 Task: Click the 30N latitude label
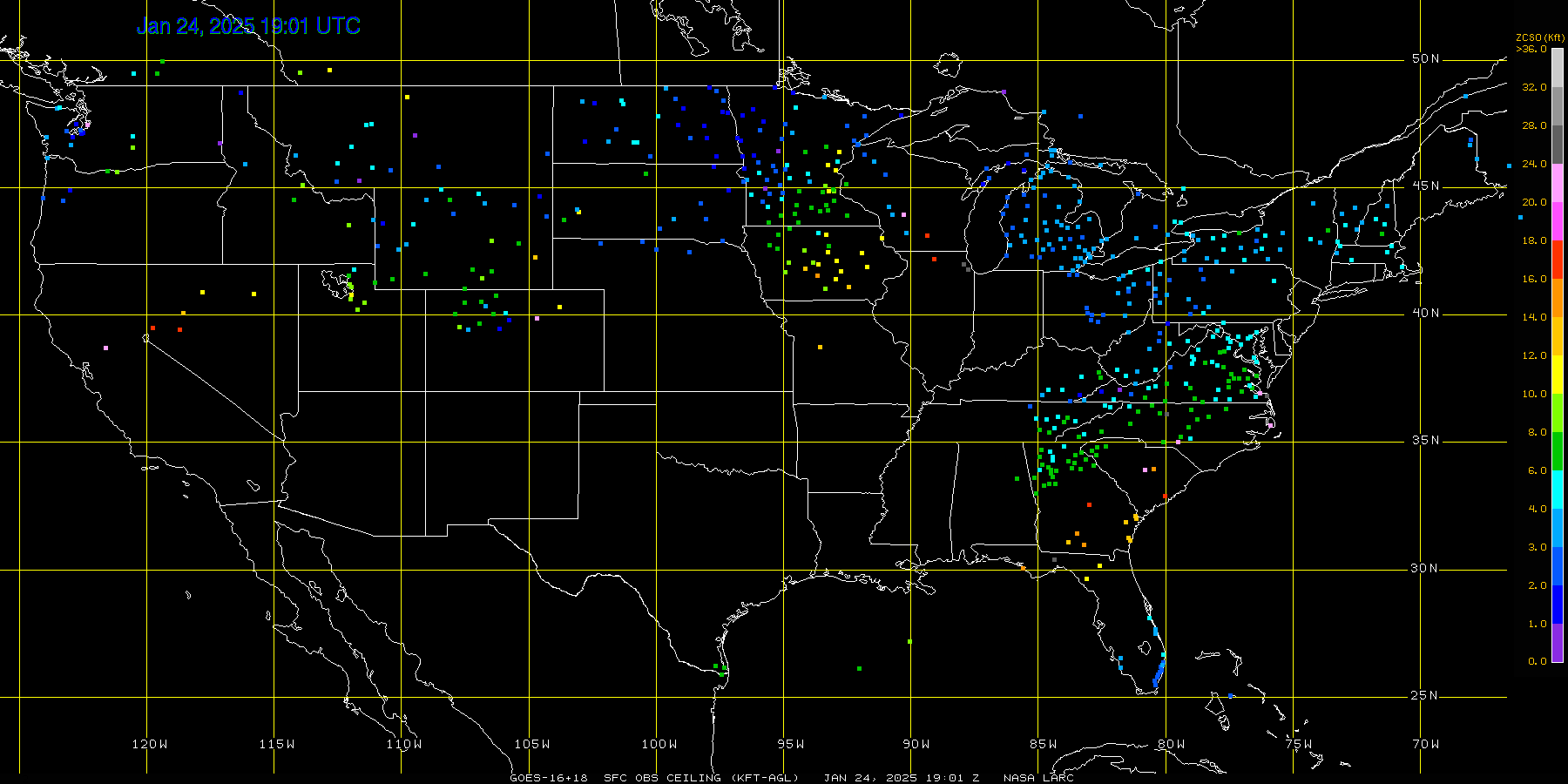pos(1425,569)
